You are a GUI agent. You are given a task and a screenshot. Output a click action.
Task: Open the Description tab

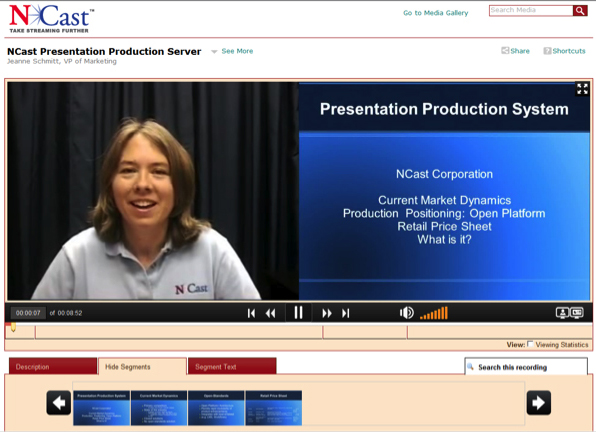click(x=53, y=366)
